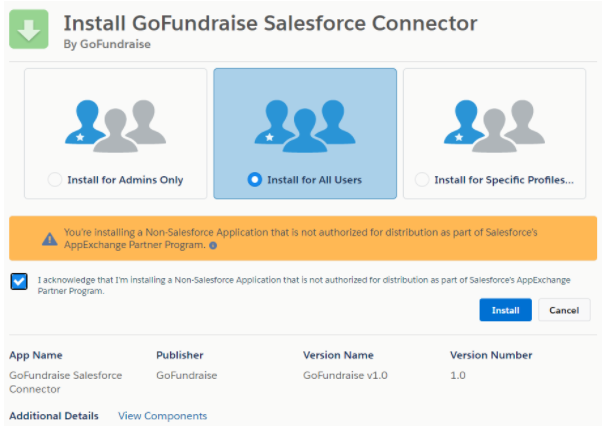This screenshot has width=602, height=426.
Task: Click the 'GoFundraise v1.0' version name value
Action: point(345,375)
